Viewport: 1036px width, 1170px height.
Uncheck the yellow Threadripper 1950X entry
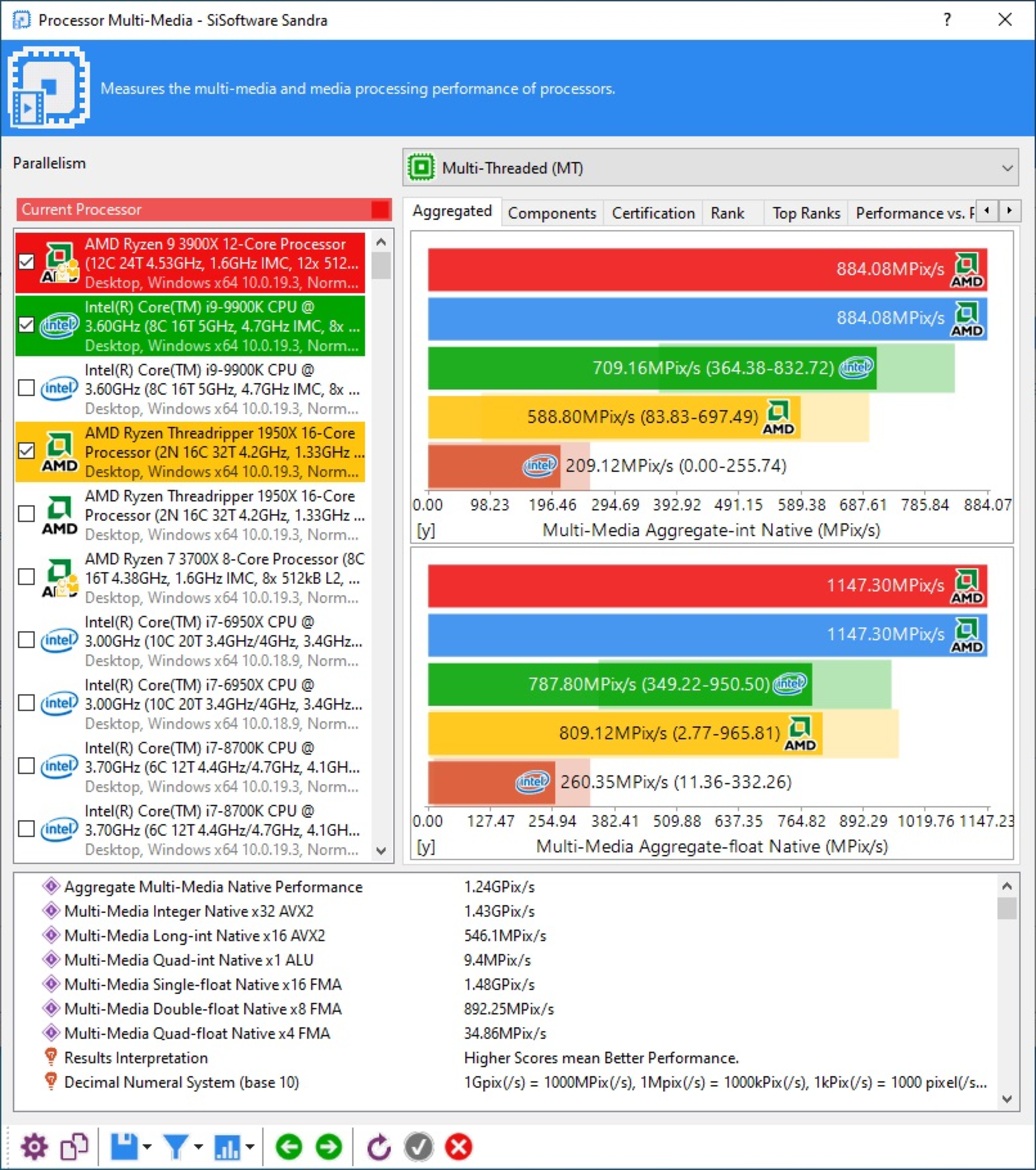(27, 451)
